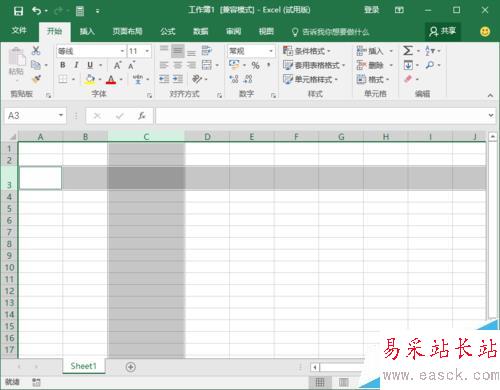Toggle wrap text

207,51
